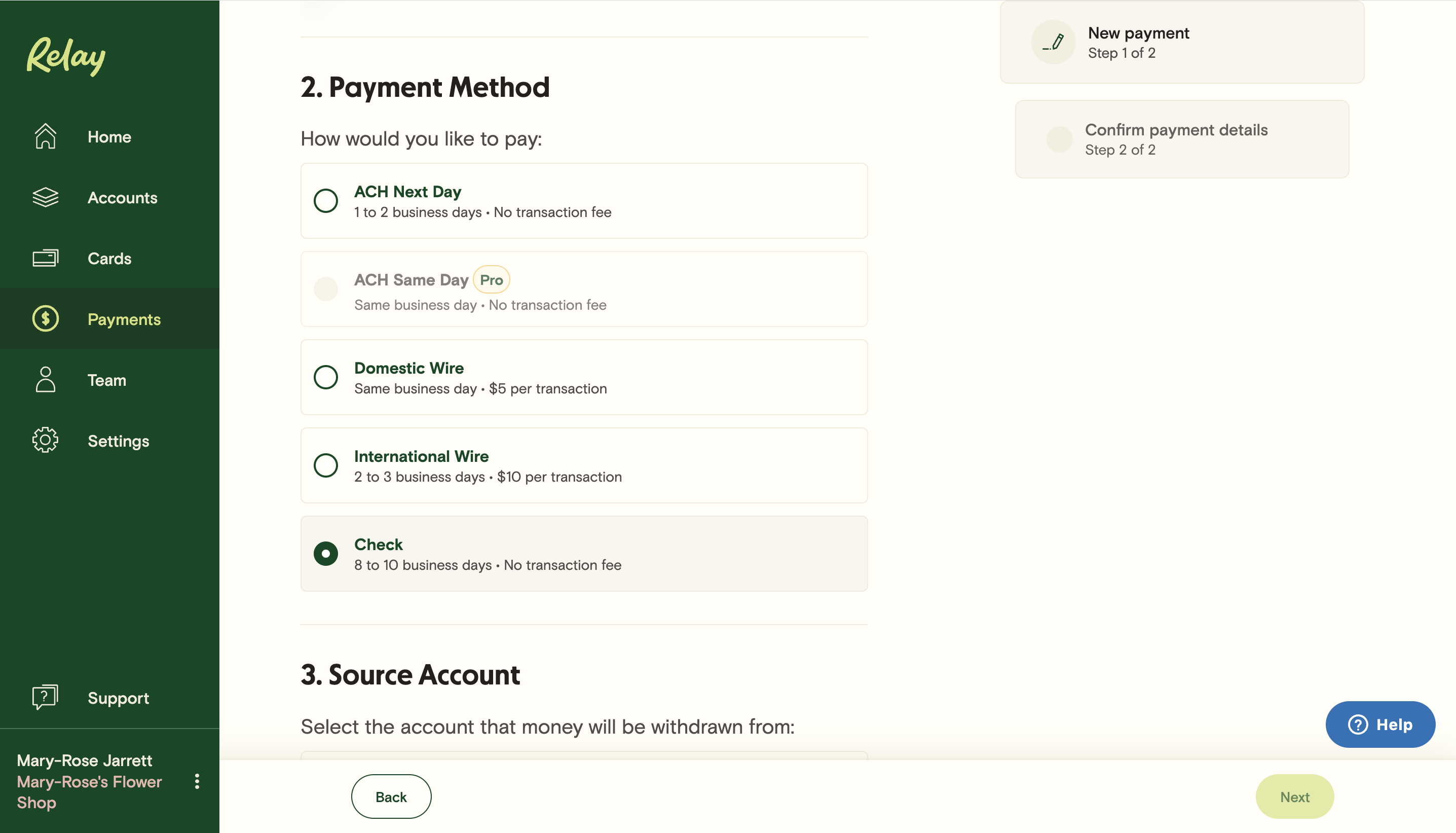Switch to the New payment step card

(1181, 42)
